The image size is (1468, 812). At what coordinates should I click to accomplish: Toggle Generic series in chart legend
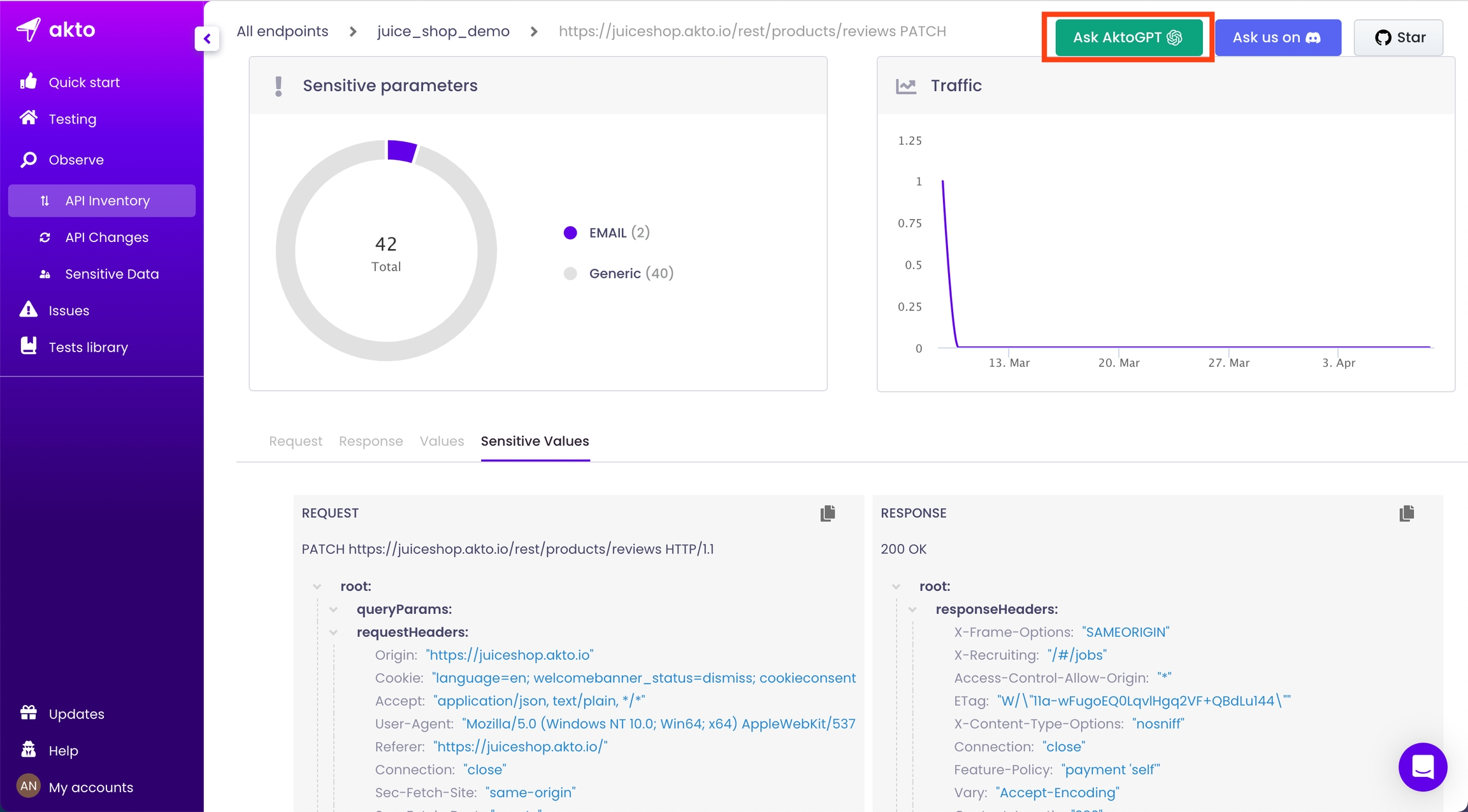pyautogui.click(x=614, y=273)
